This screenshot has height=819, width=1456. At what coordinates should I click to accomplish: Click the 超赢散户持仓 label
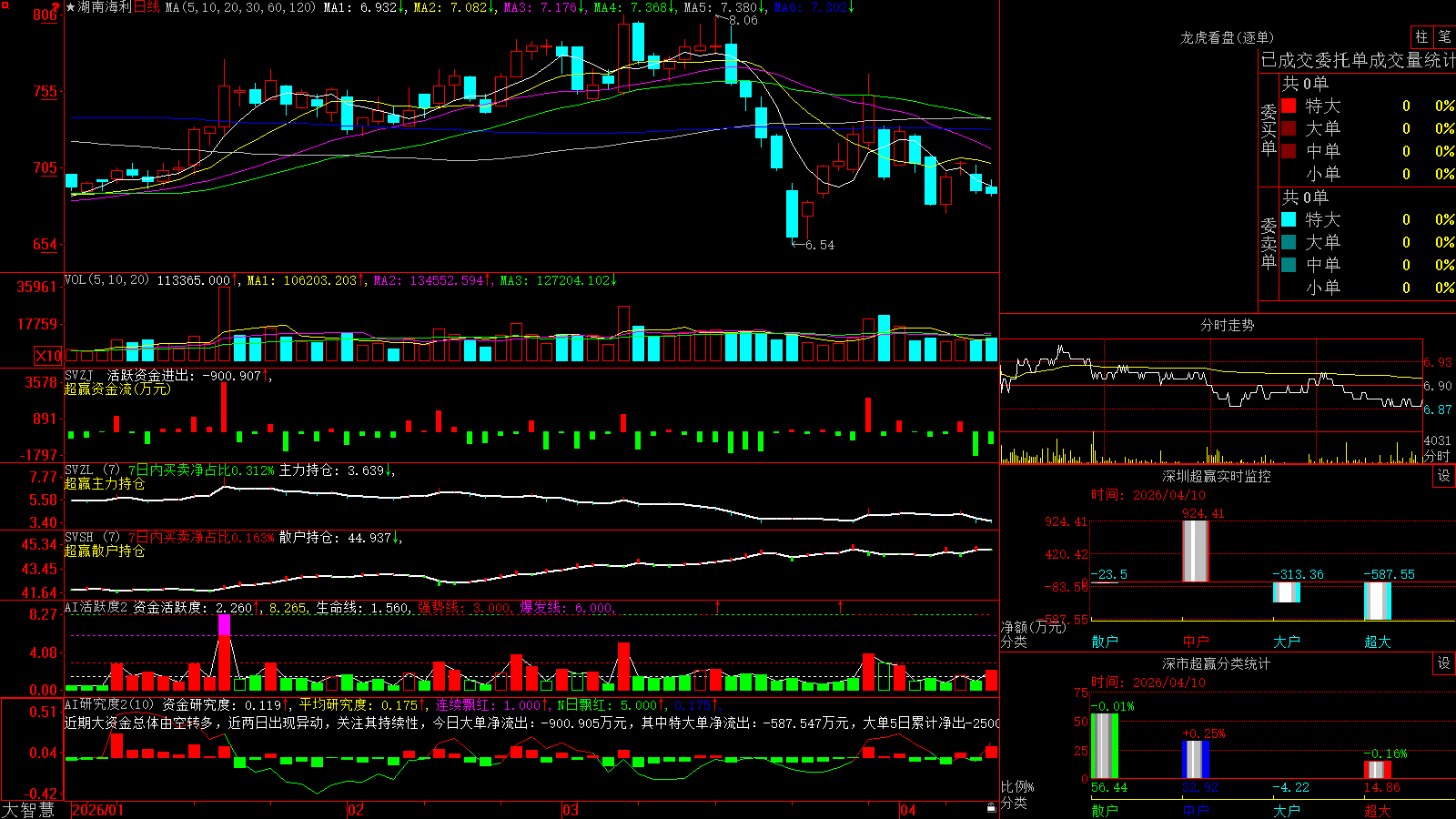click(105, 551)
